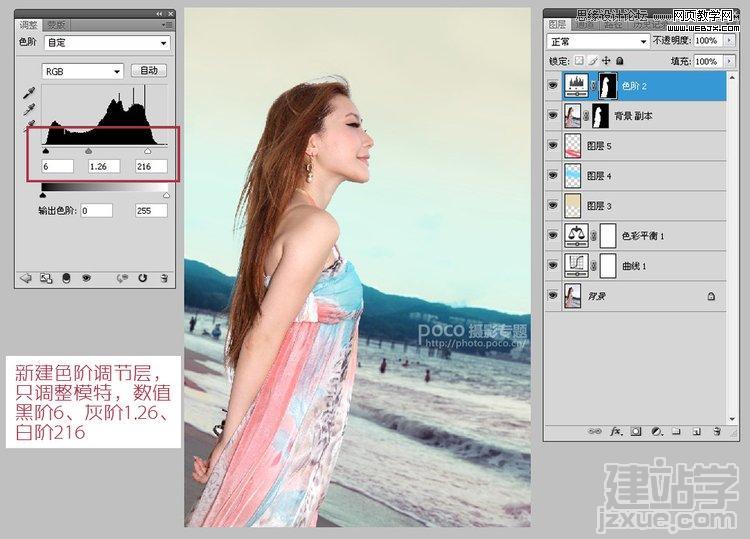
Task: Click the 色阶 2 layer mask thumbnail
Action: click(x=608, y=86)
